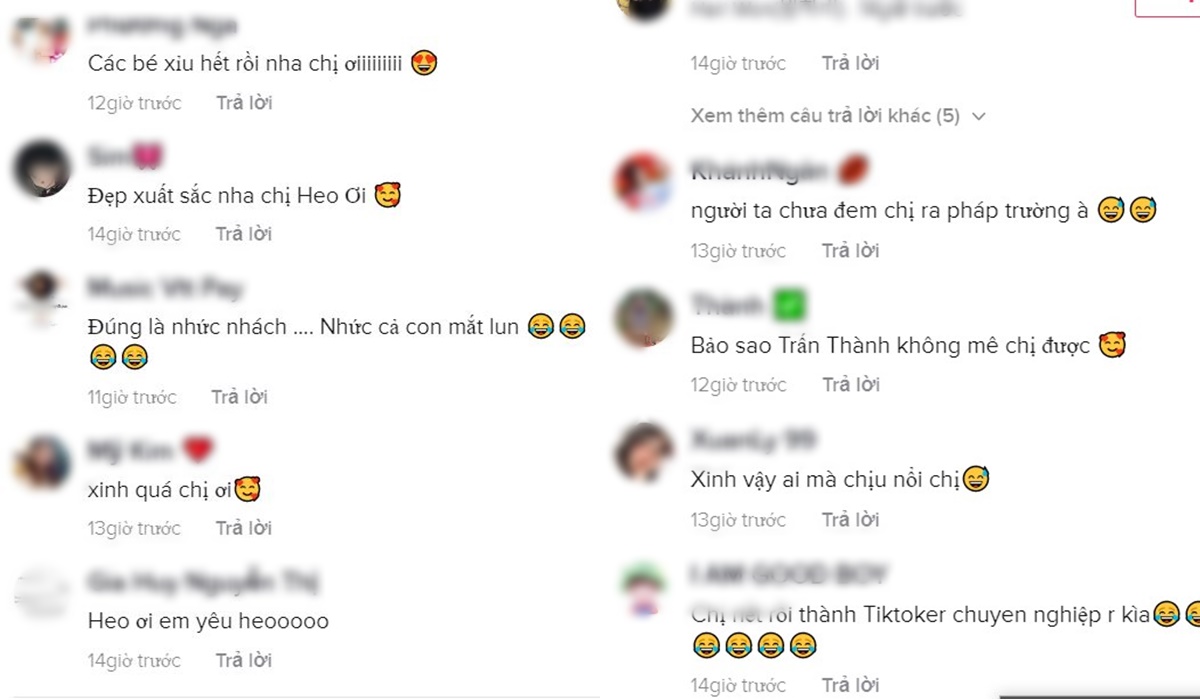Open avatar beside "Xinh vậy ai mà chịu nổi"
Image resolution: width=1200 pixels, height=700 pixels.
[x=643, y=451]
